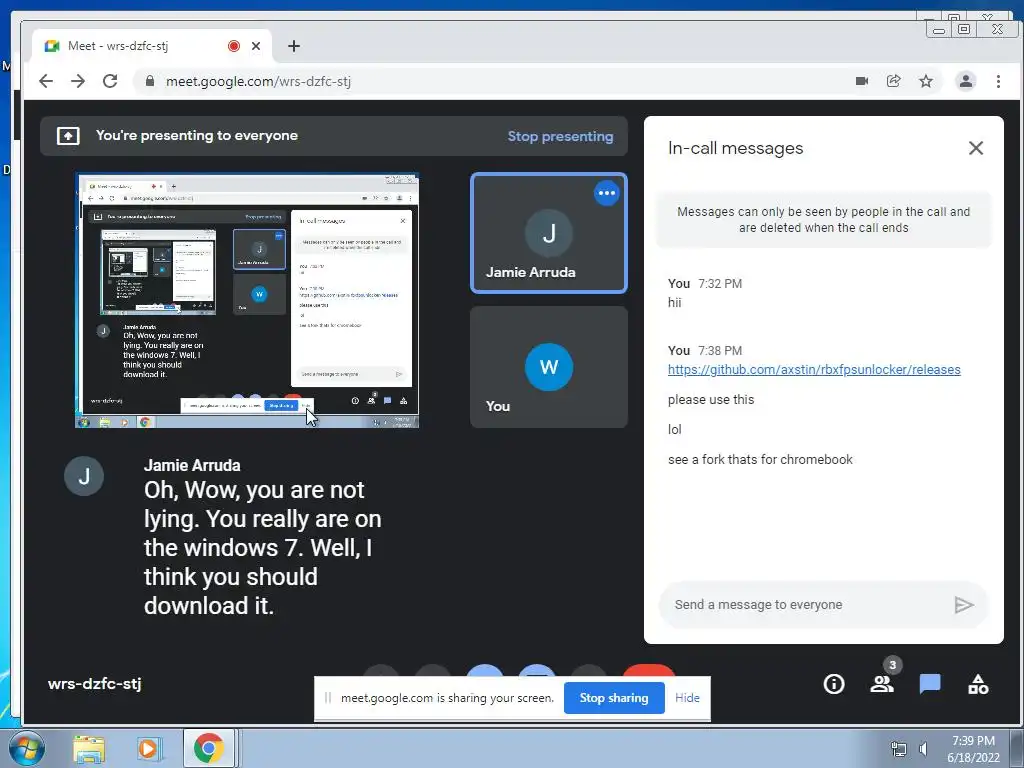Click the In-call messages heading
The image size is (1024, 768).
(x=735, y=148)
